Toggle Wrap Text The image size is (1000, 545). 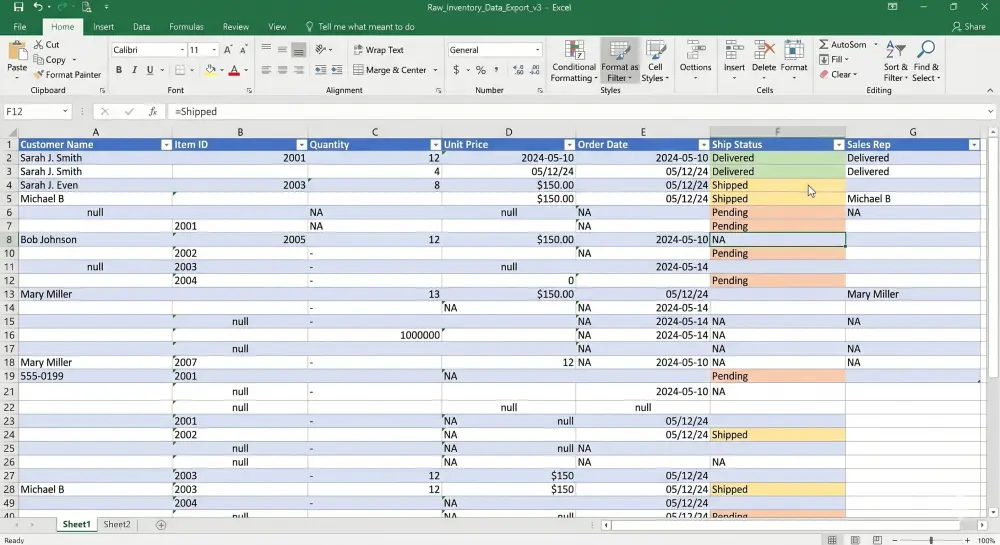378,50
